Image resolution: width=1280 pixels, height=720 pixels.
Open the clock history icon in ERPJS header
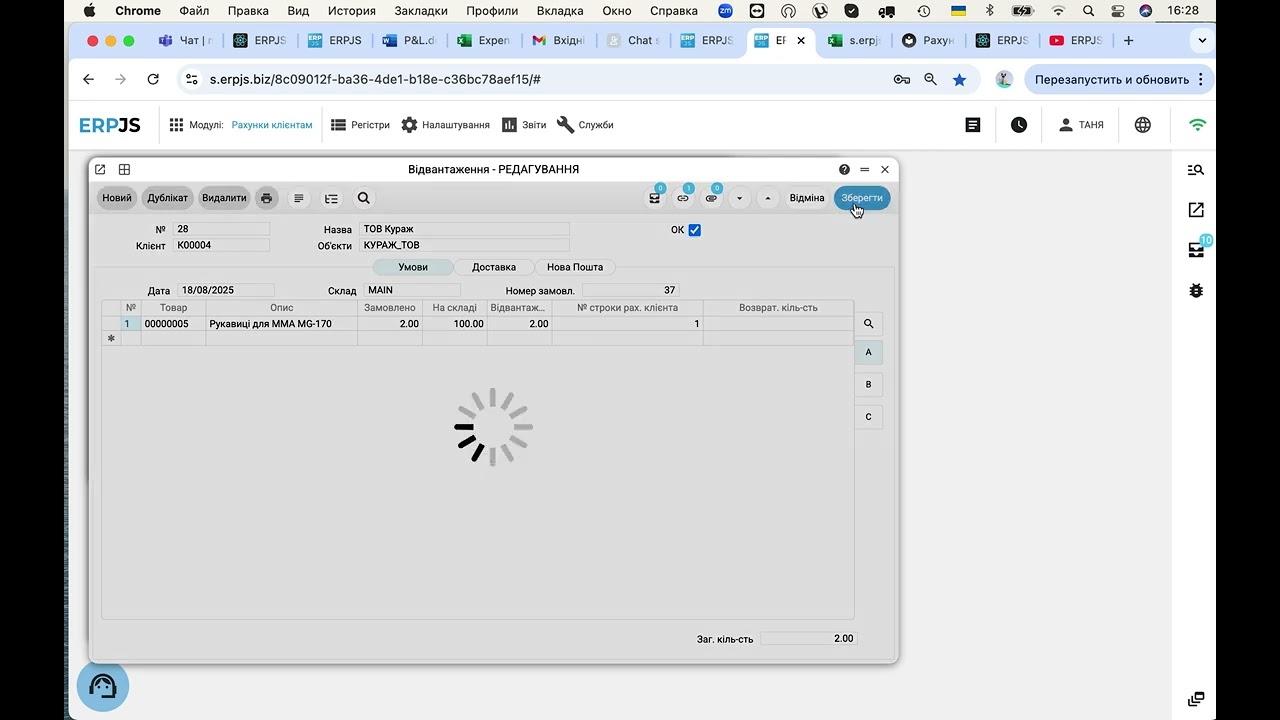[1018, 125]
